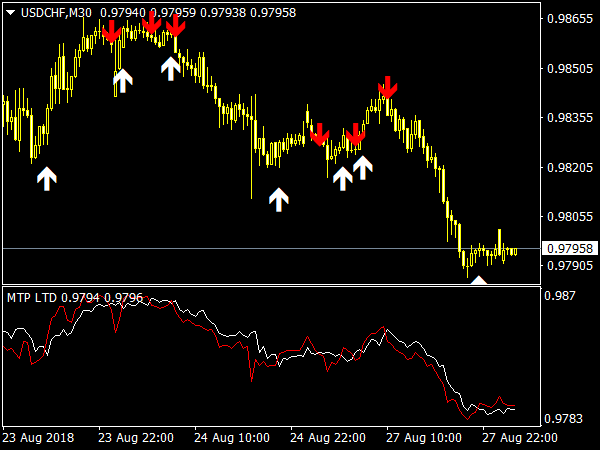
Task: Click the 24 Aug 10:00 time label
Action: 232,437
